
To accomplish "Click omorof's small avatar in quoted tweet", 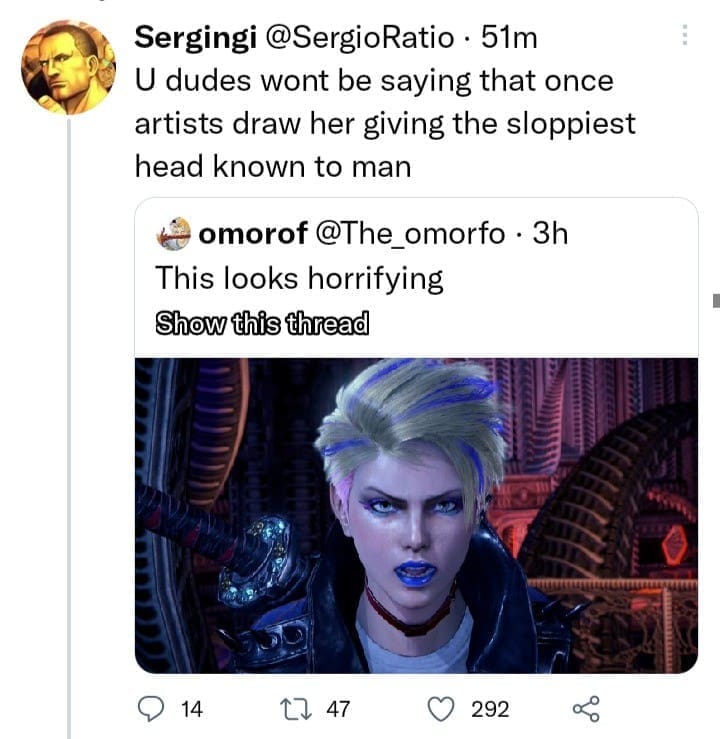I will [175, 234].
